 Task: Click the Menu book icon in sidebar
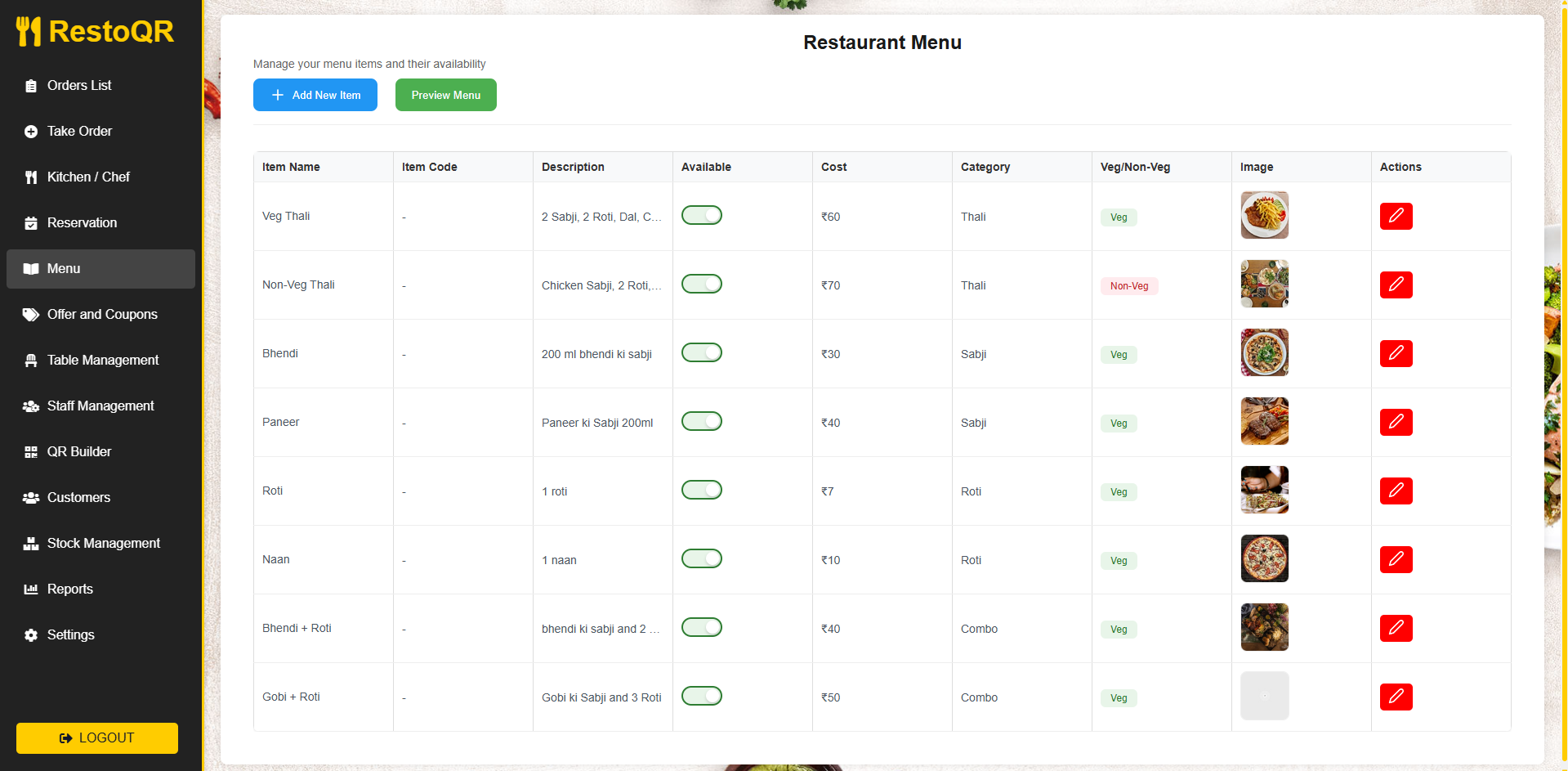31,269
